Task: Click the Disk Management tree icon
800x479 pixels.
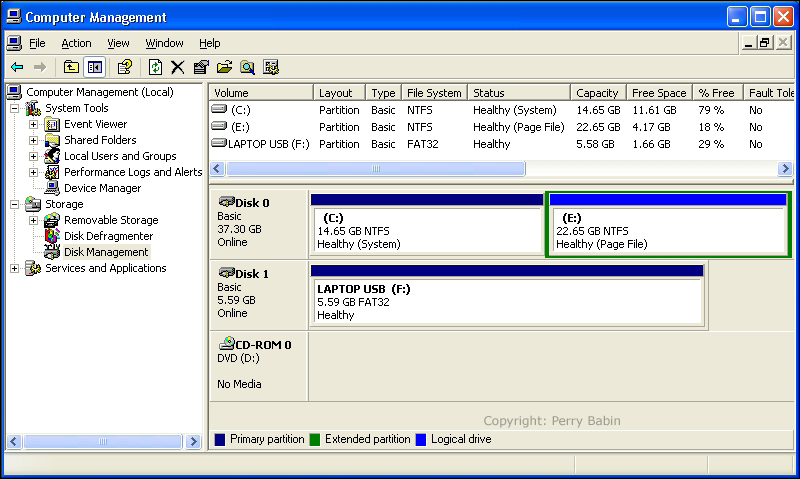Action: pos(52,251)
